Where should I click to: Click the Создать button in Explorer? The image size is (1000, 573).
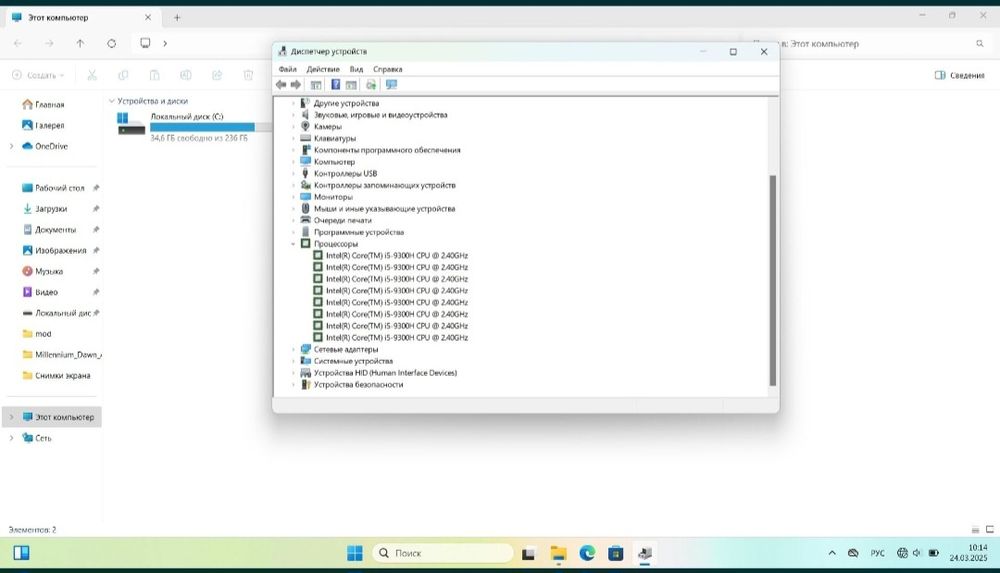coord(38,75)
